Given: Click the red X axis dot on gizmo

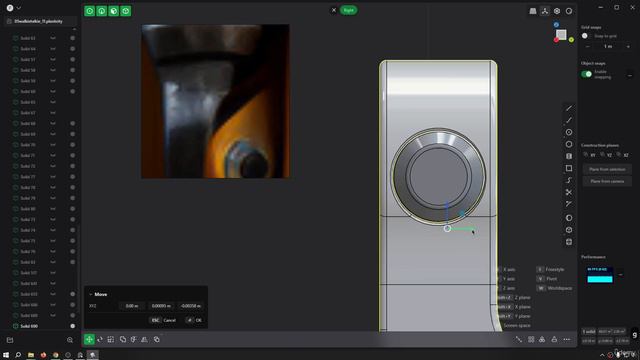Looking at the screenshot, I should pos(556,40).
